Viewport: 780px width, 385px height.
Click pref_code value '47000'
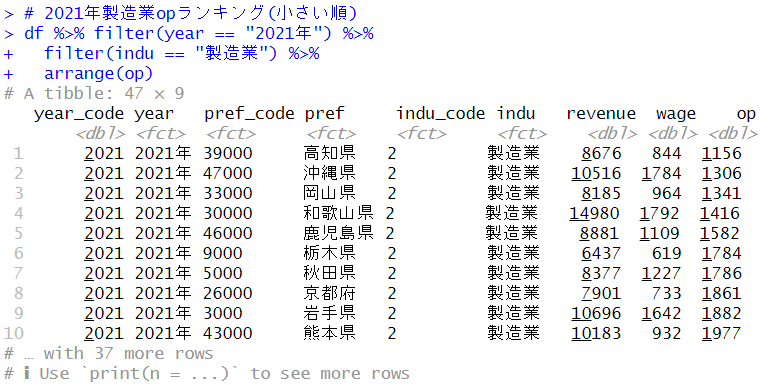228,173
